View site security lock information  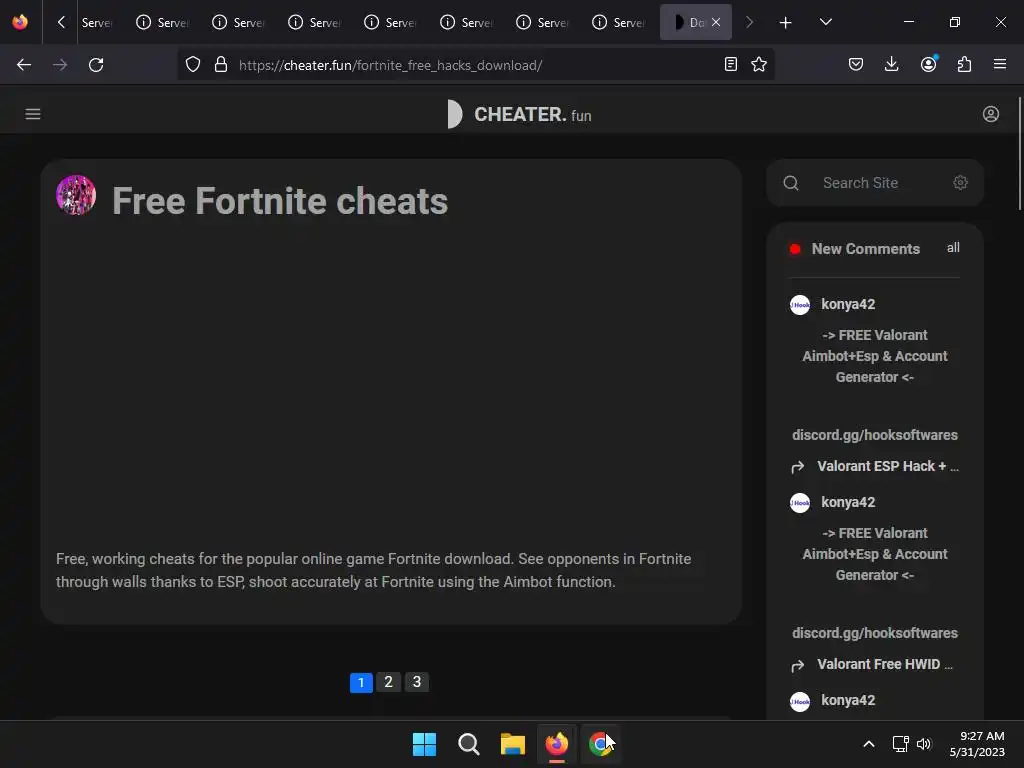pos(221,65)
